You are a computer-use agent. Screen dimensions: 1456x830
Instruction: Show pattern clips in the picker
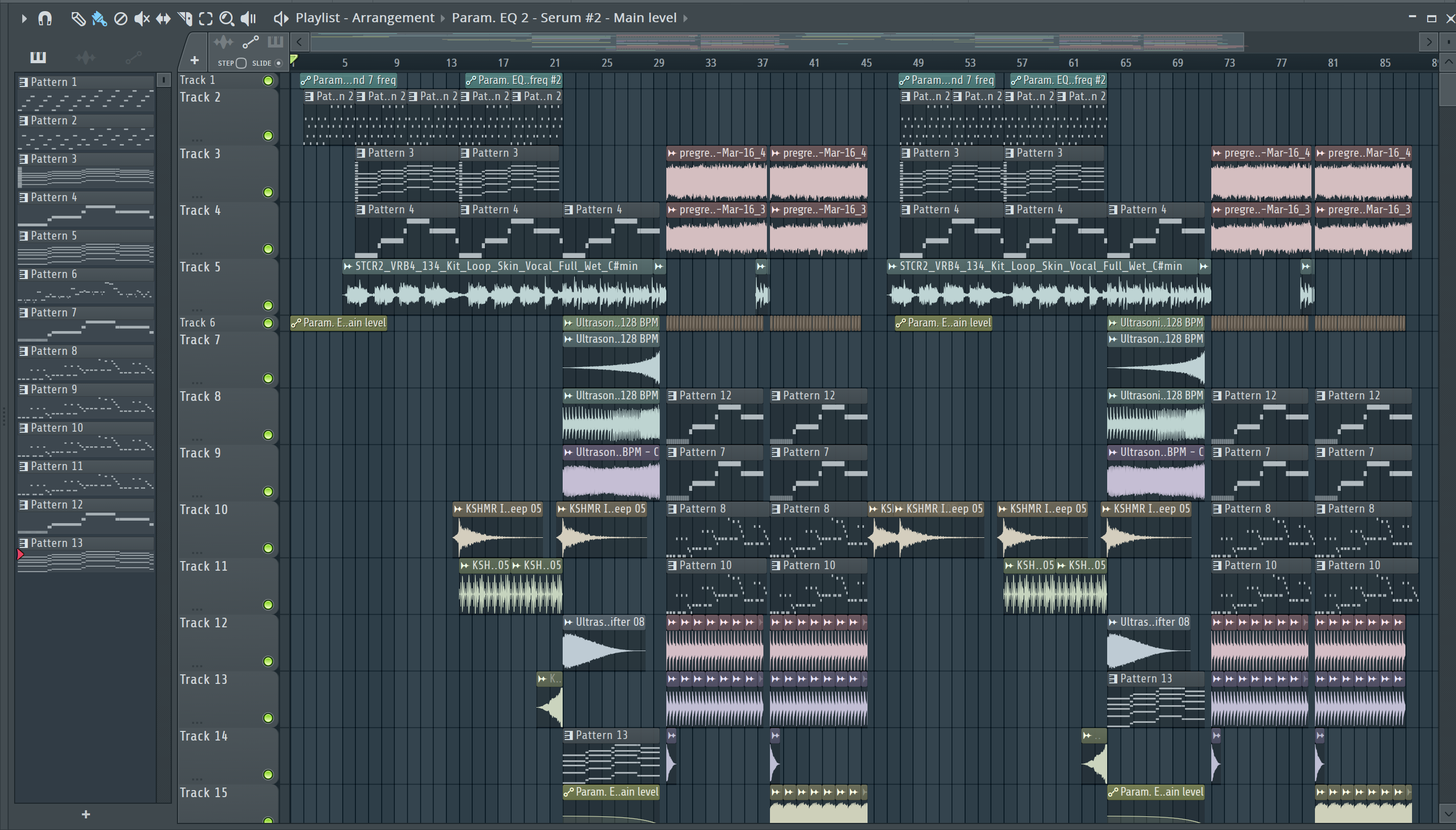pyautogui.click(x=38, y=57)
